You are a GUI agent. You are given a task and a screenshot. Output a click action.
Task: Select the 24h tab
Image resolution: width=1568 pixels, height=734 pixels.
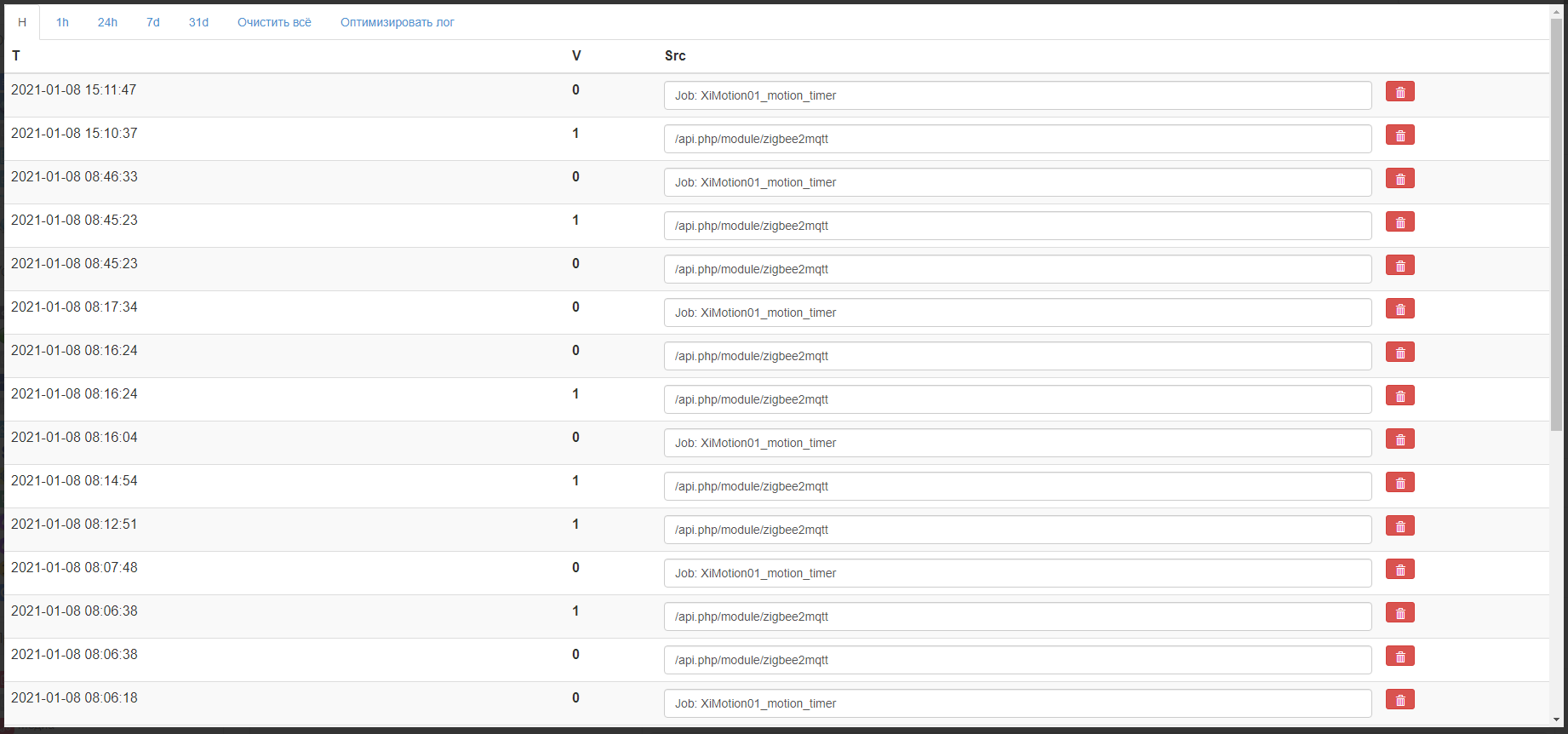[x=107, y=22]
